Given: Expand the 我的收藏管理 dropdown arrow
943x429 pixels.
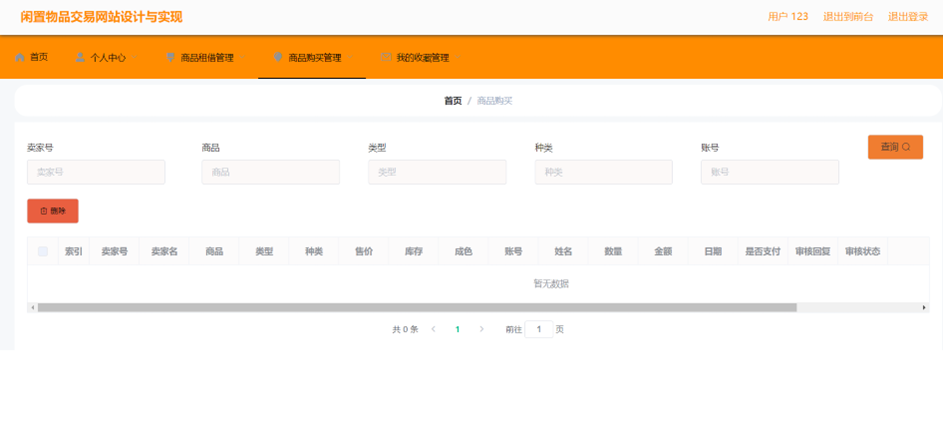Looking at the screenshot, I should [x=458, y=58].
